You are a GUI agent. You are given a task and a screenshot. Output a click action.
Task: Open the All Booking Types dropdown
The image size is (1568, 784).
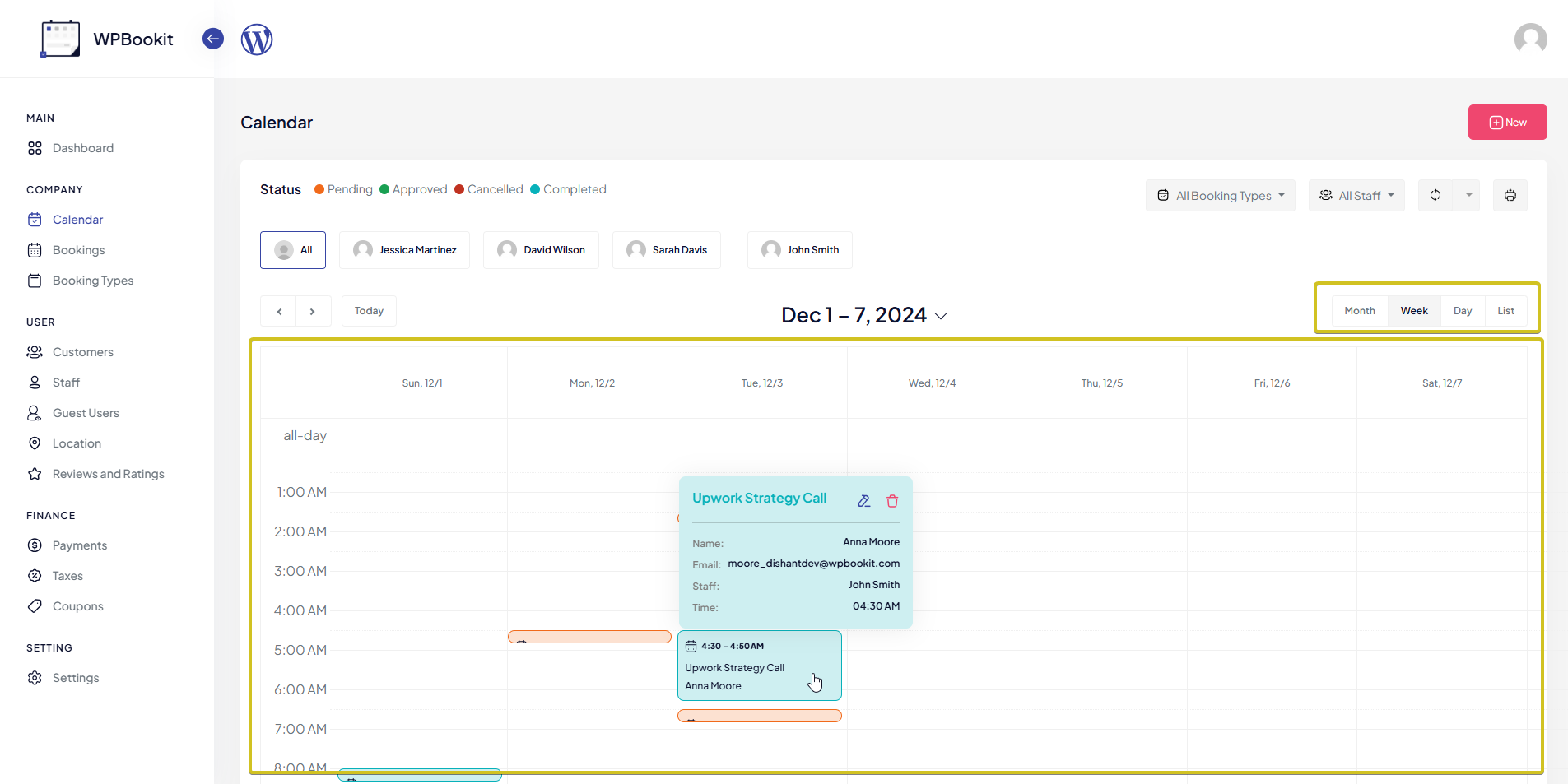[1221, 196]
